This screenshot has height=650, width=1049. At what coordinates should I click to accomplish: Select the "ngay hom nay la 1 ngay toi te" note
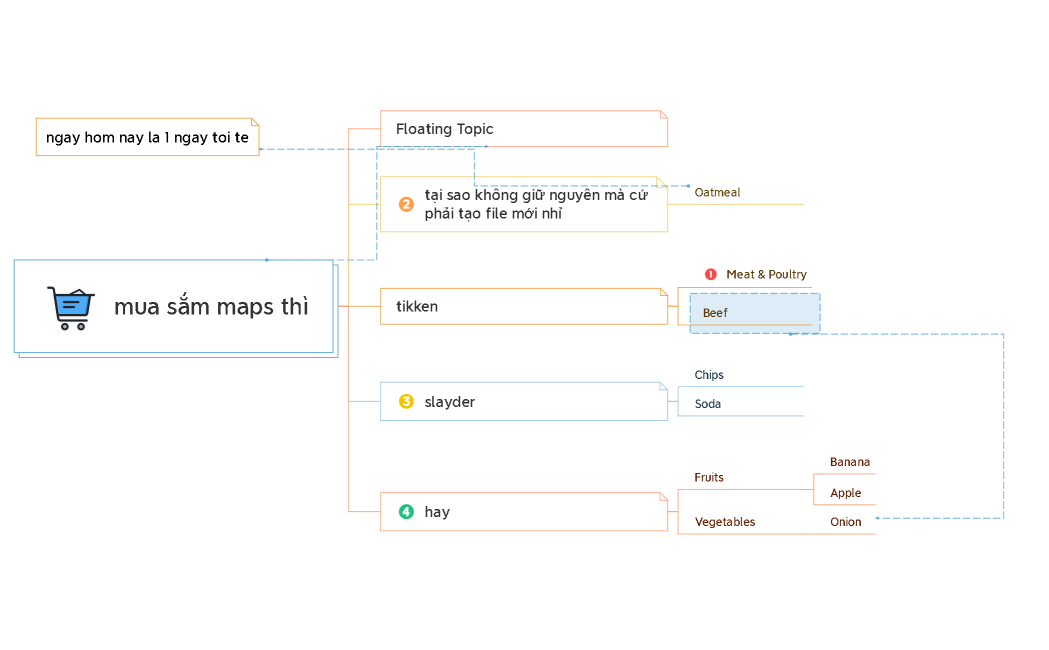(147, 137)
